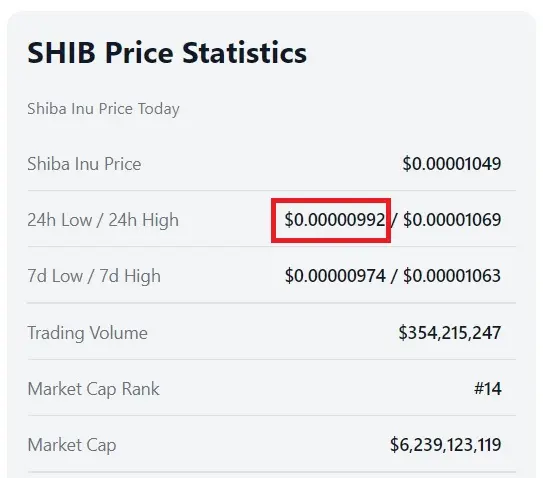Click the Shiba Inu Price label
543x478 pixels.
click(84, 164)
